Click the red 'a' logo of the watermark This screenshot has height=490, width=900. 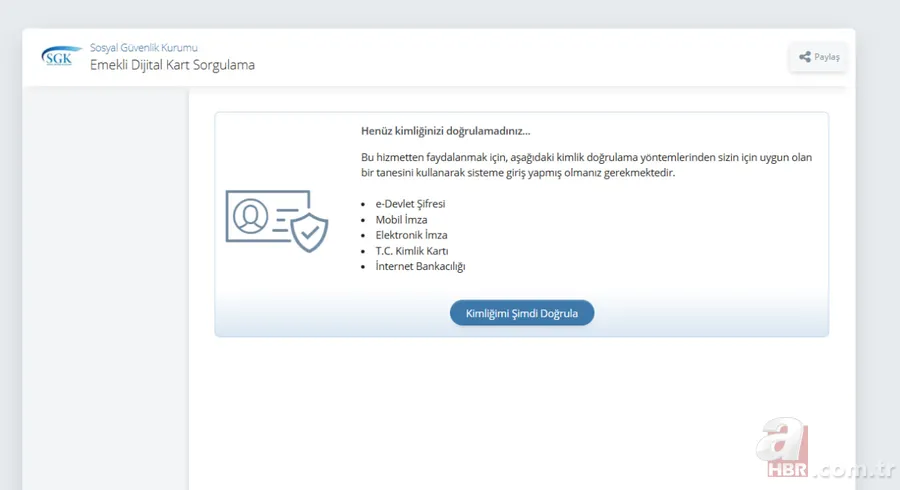783,440
